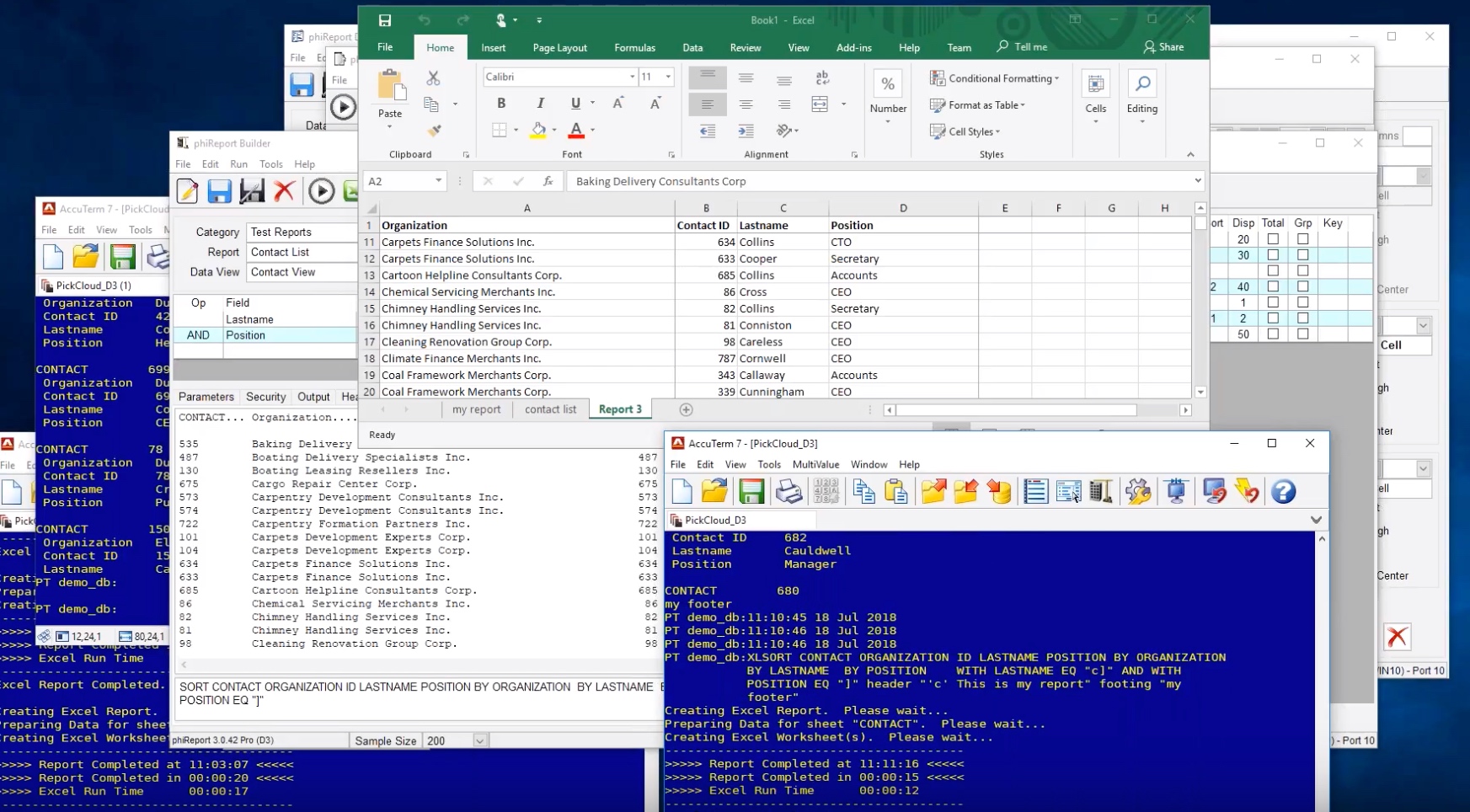The width and height of the screenshot is (1470, 812).
Task: Click the Print icon in front AccuTerm toolbar
Action: pyautogui.click(x=788, y=491)
